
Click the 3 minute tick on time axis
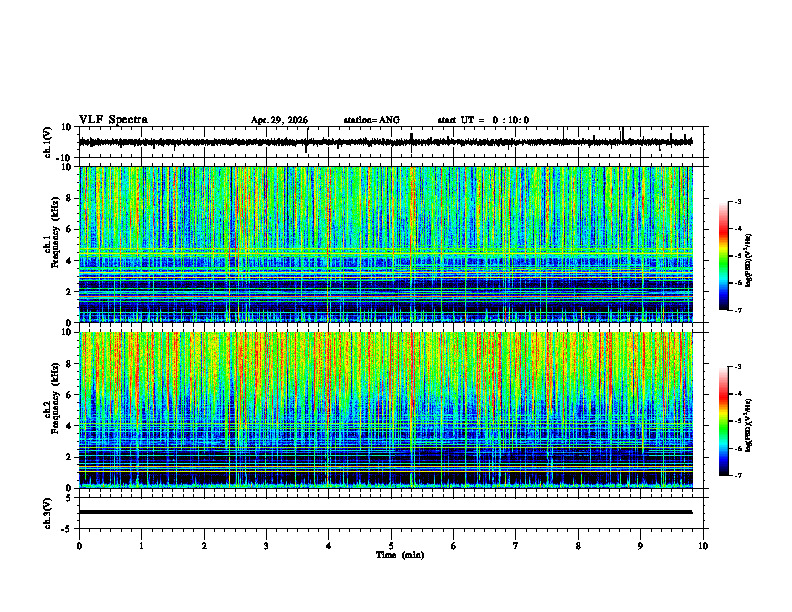pos(266,546)
